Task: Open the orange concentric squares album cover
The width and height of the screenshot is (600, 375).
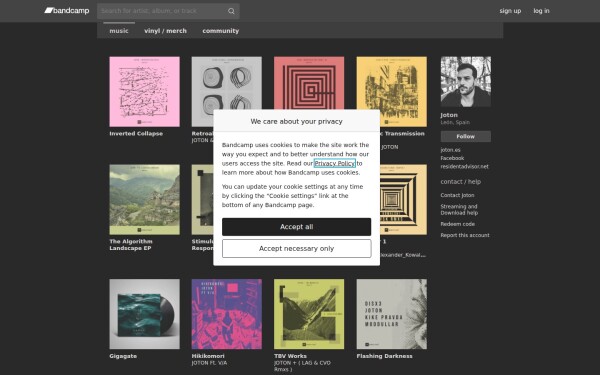Action: tap(403, 199)
